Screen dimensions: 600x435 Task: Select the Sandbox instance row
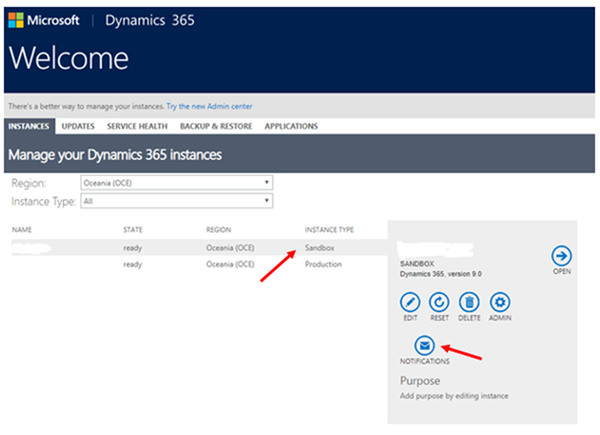[200, 247]
